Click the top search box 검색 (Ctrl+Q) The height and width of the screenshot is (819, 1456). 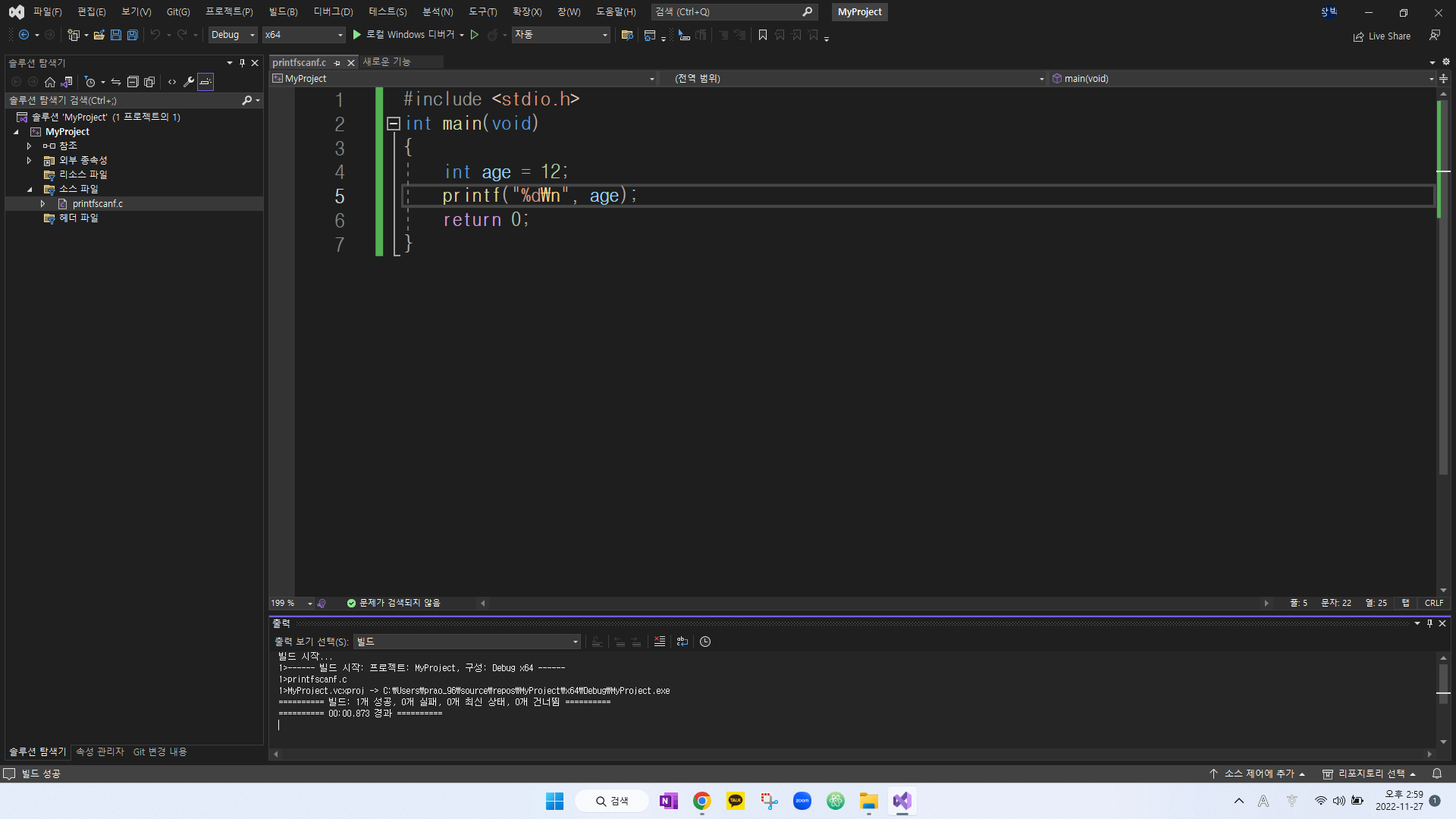point(734,12)
